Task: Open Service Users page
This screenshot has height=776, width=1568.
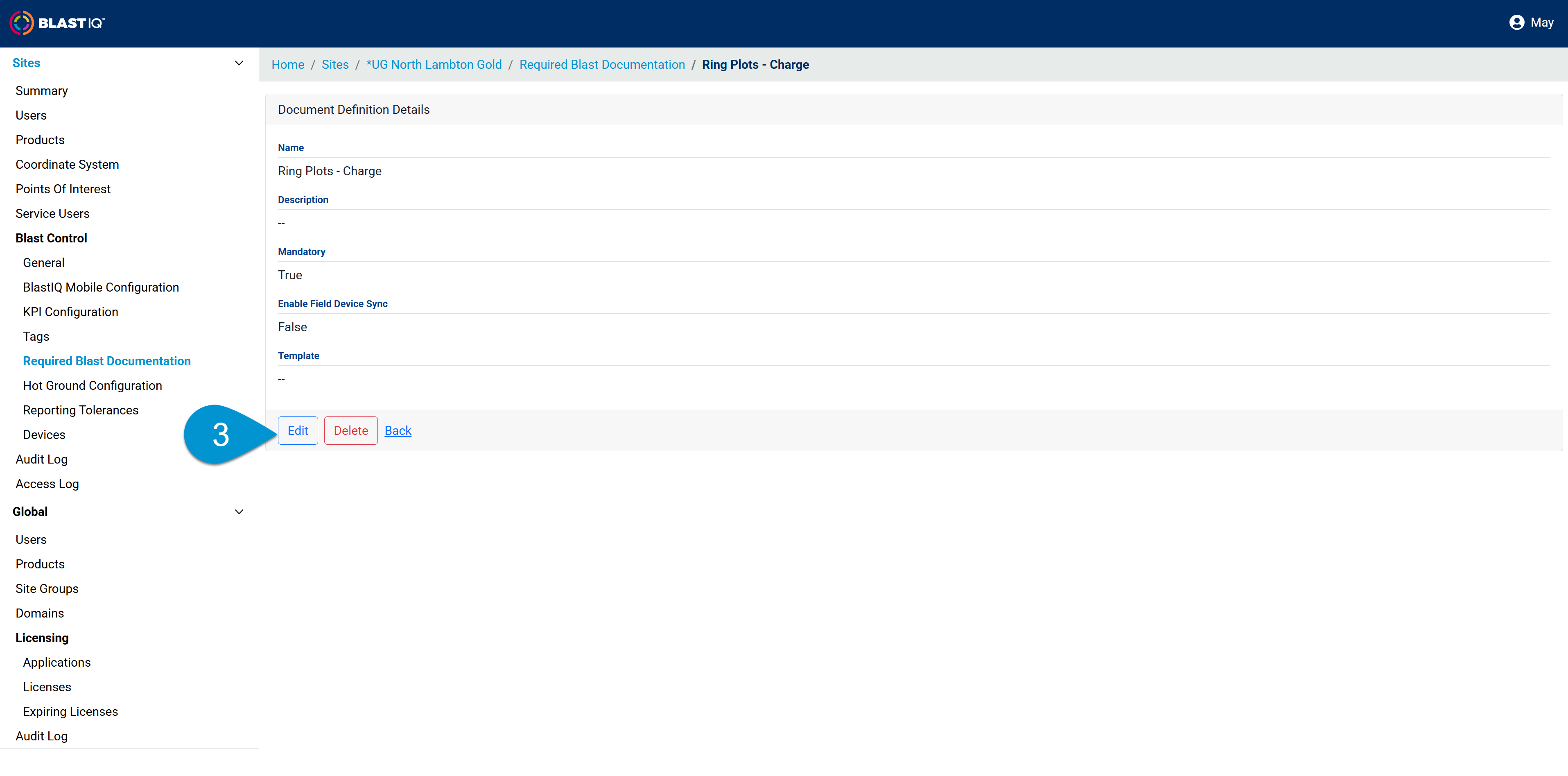Action: point(52,214)
